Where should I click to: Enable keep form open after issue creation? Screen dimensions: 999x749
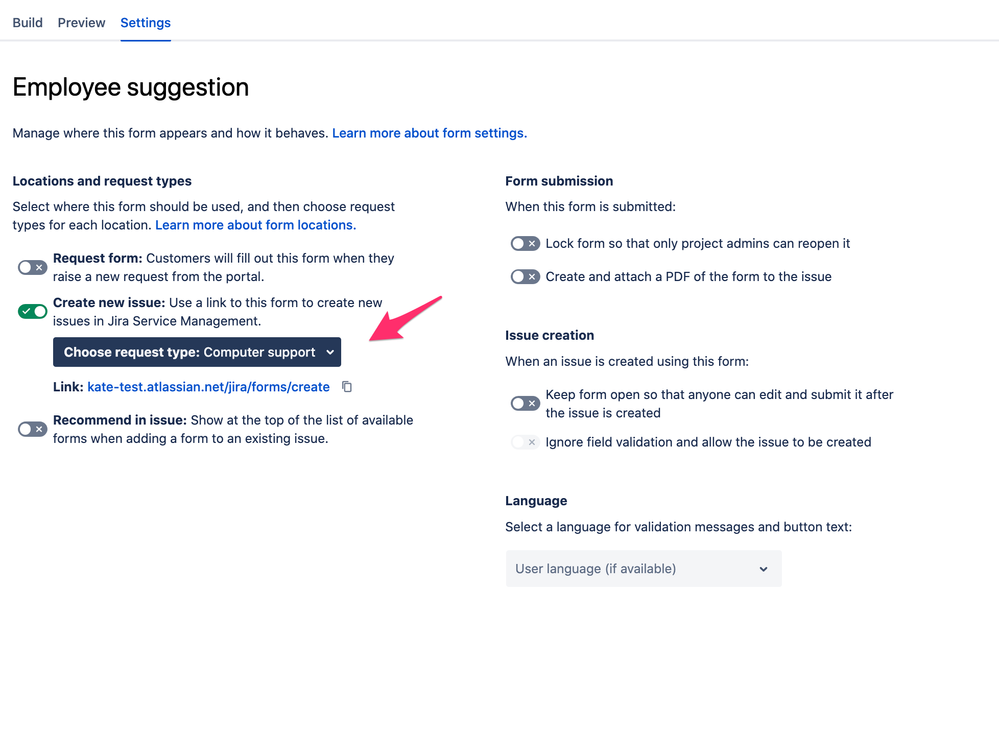tap(524, 403)
